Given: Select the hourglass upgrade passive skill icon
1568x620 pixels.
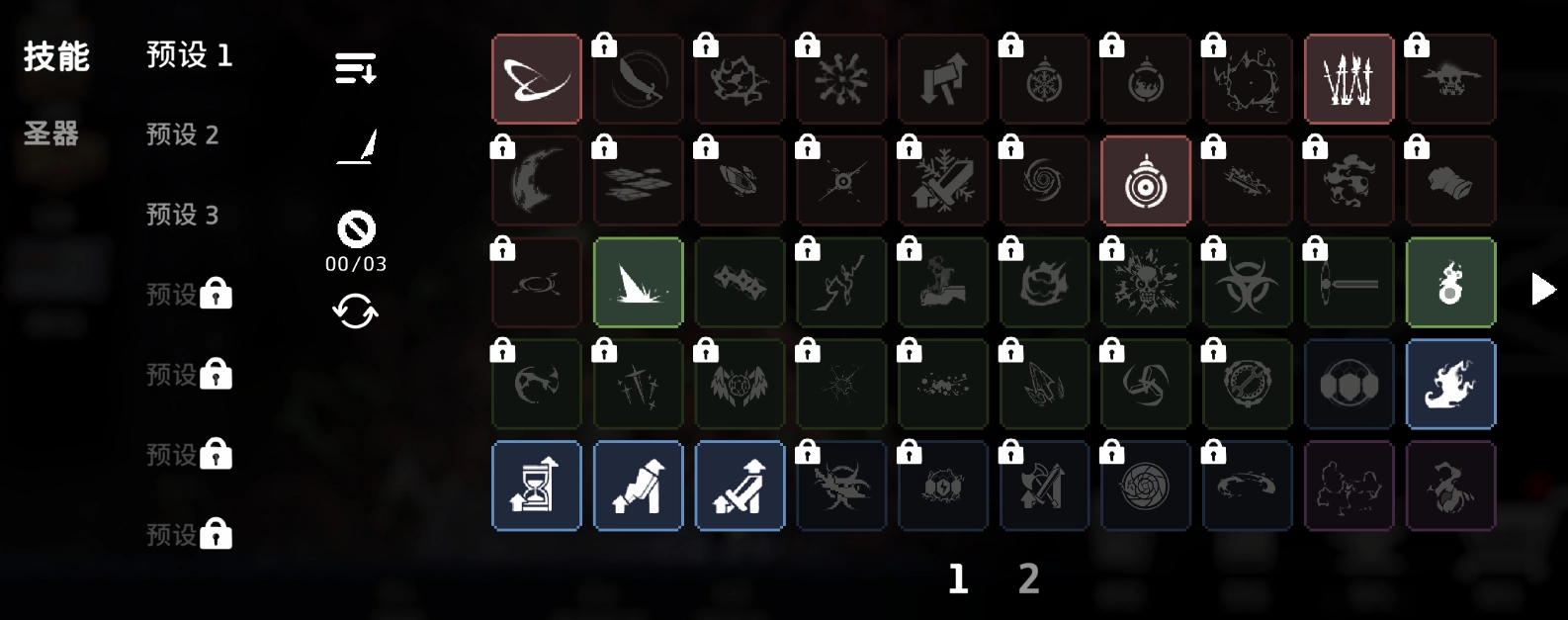Looking at the screenshot, I should coord(537,486).
